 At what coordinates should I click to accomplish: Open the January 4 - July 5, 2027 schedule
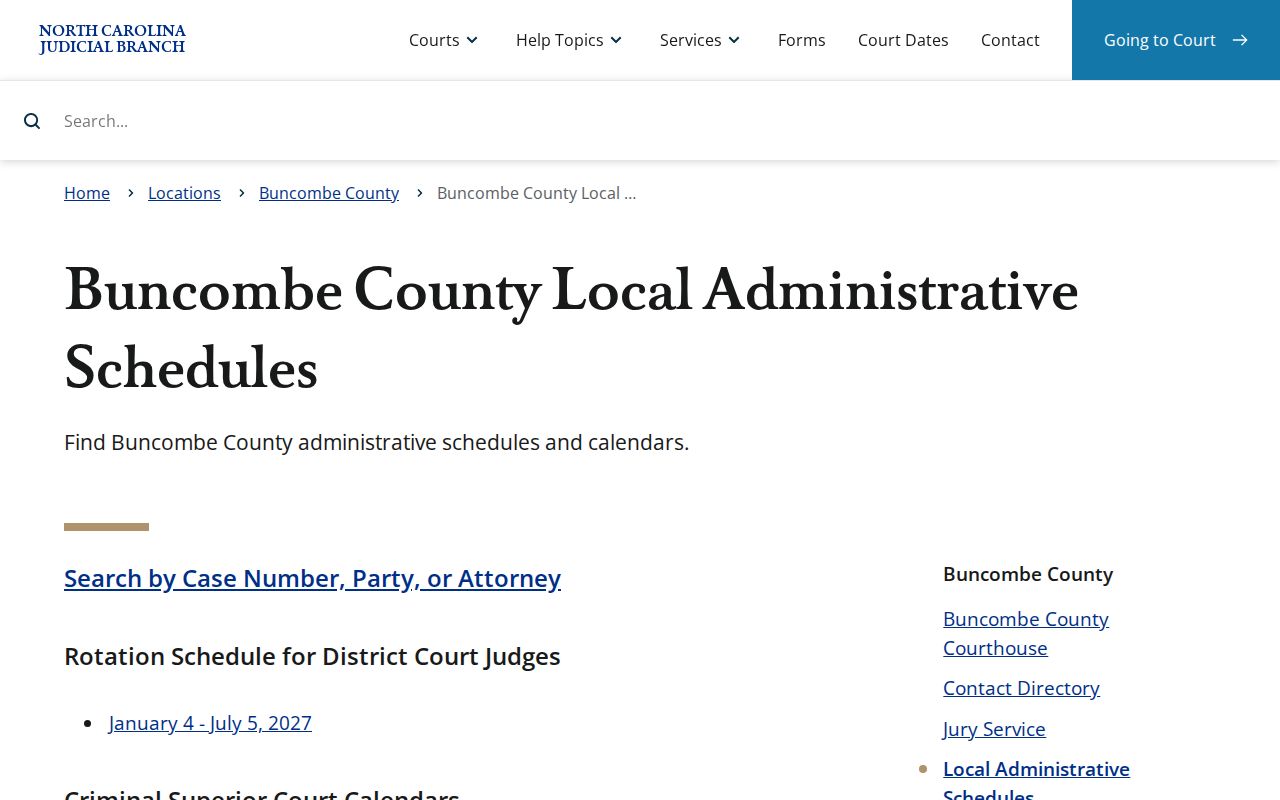click(x=210, y=723)
